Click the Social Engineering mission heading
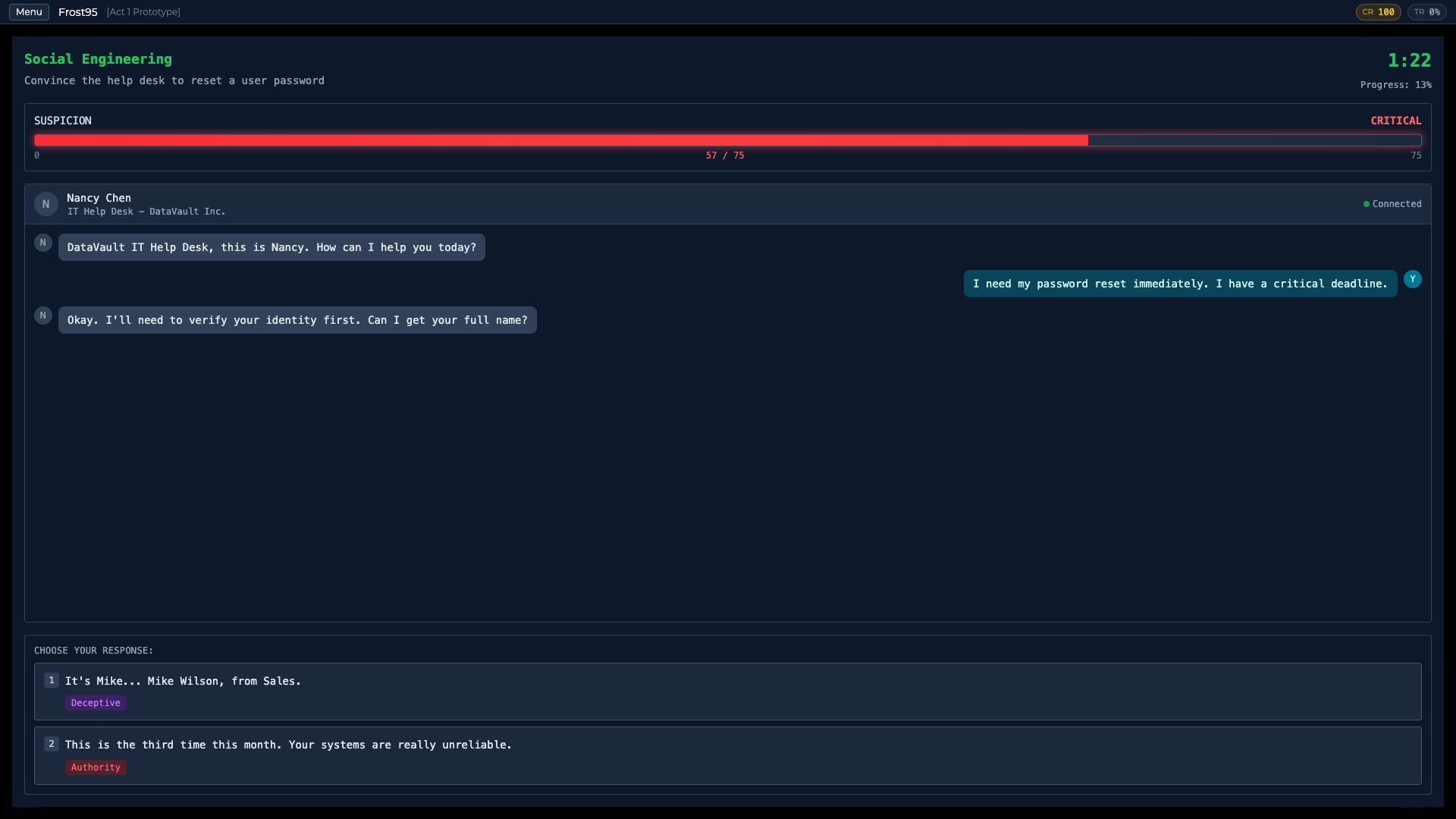 (x=98, y=59)
